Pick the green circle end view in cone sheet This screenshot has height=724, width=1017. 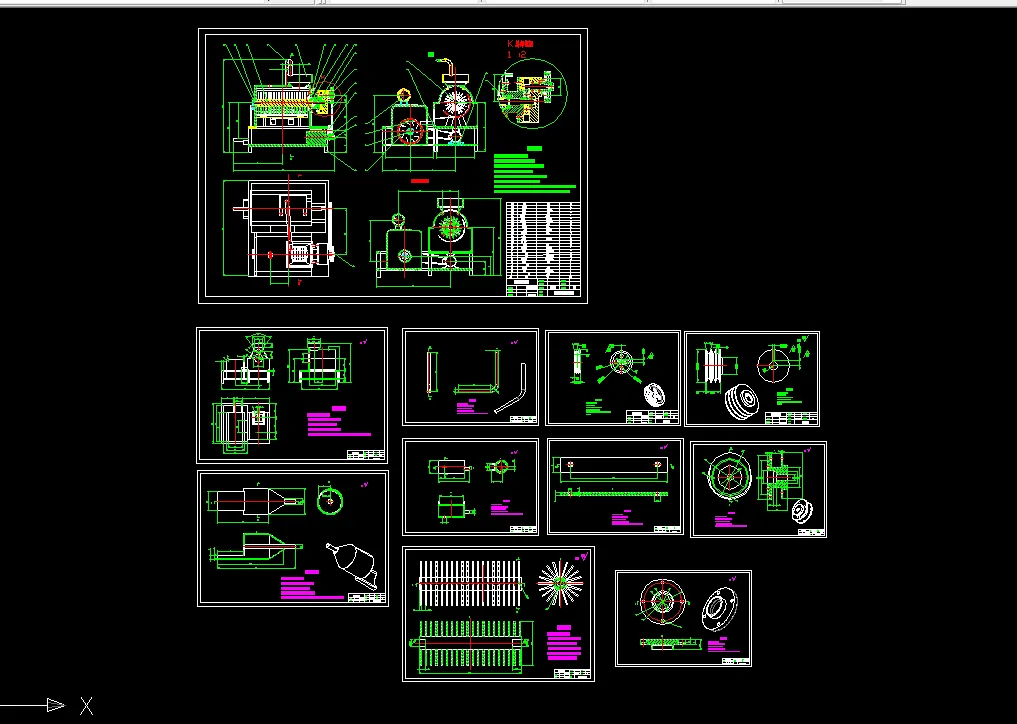[330, 501]
